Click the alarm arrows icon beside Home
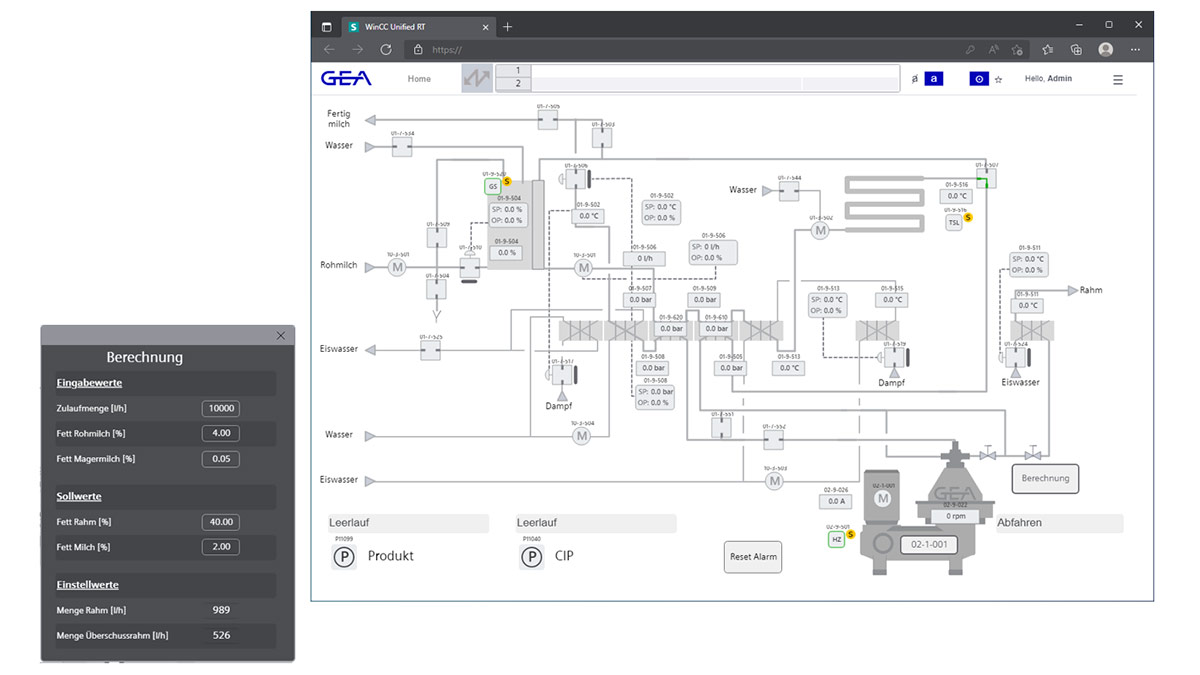 tap(477, 79)
